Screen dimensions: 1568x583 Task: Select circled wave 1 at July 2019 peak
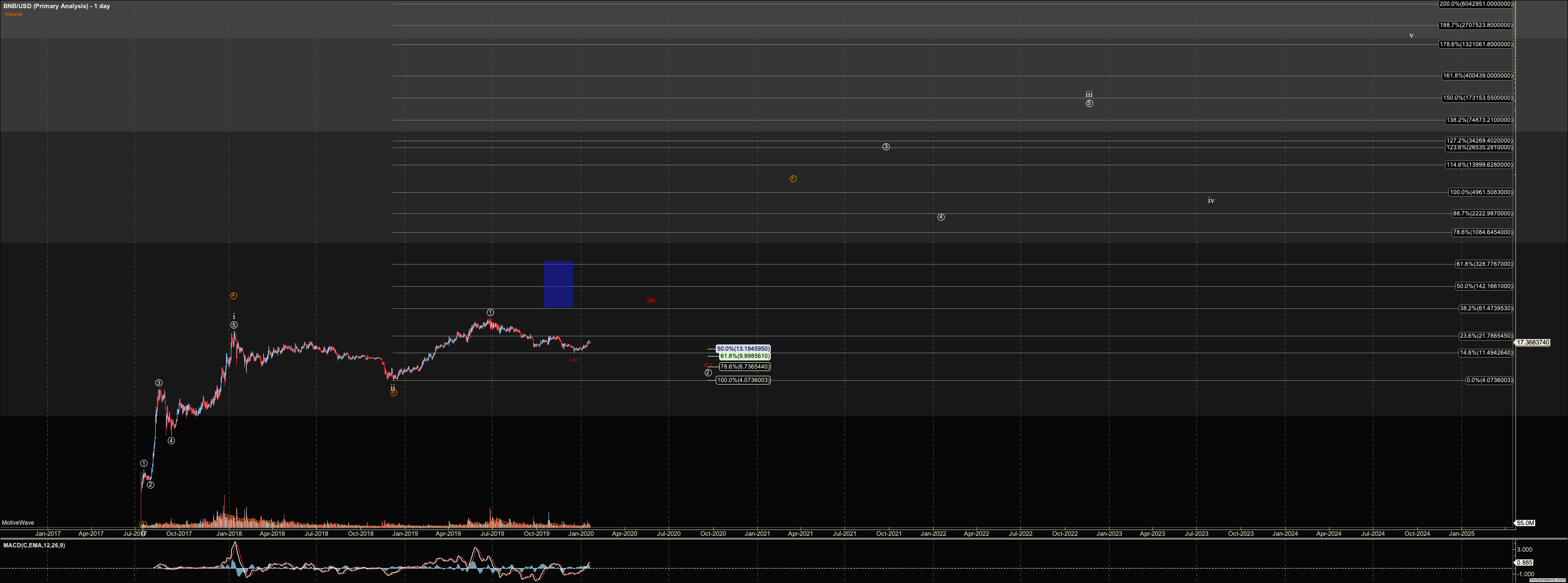tap(490, 313)
